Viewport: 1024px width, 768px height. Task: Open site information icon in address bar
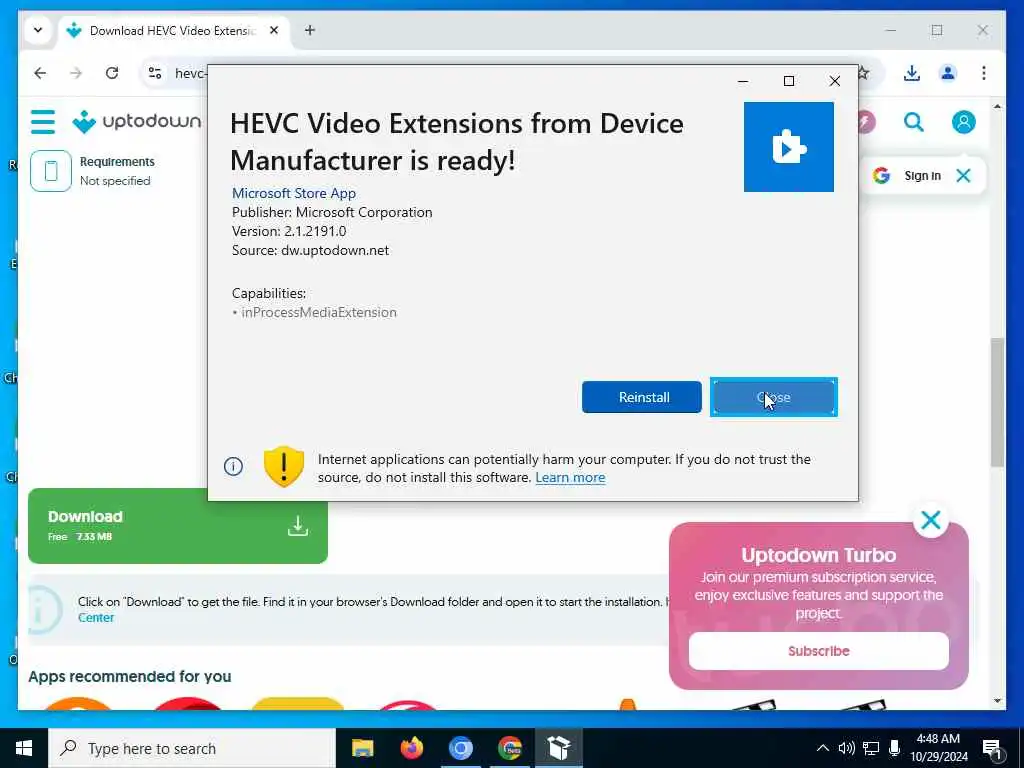pos(155,73)
